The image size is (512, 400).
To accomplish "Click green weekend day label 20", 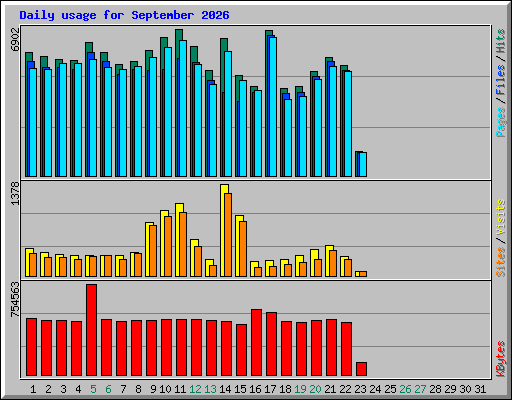I will 315,389.
